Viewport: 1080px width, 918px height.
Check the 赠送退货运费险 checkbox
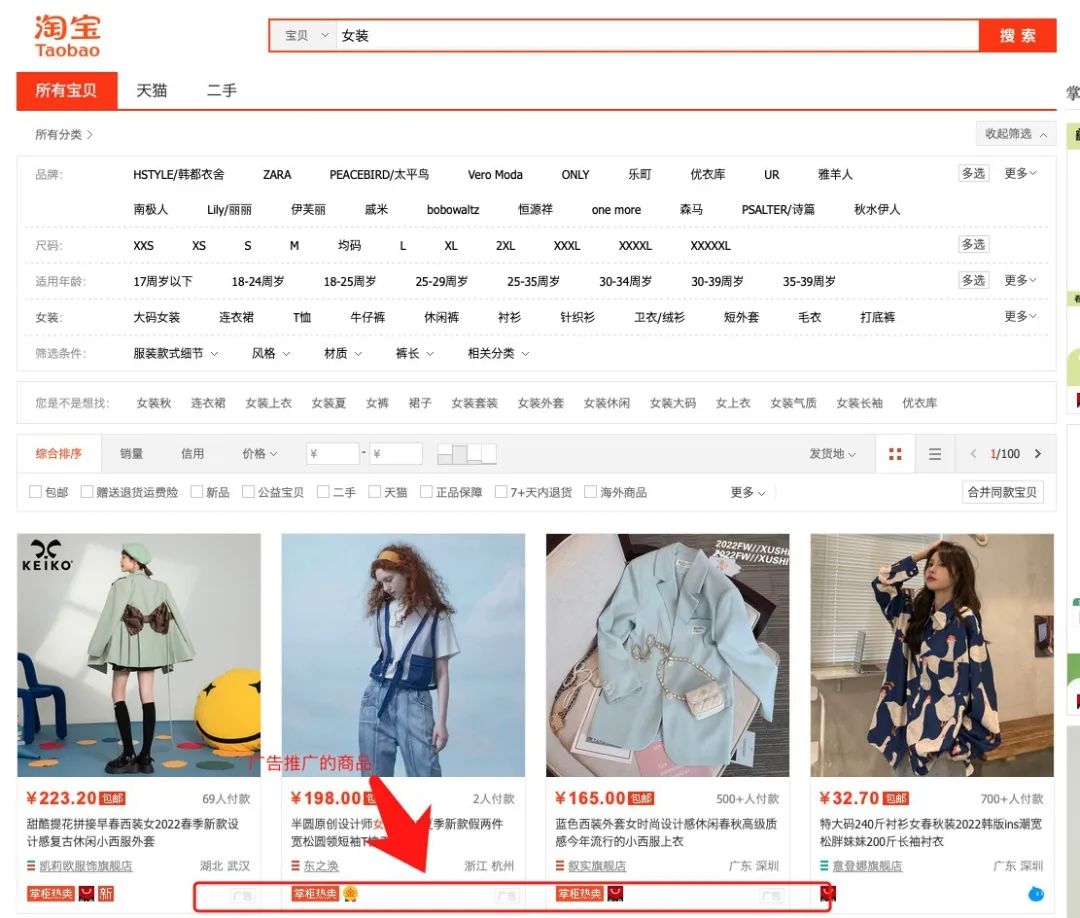click(87, 492)
